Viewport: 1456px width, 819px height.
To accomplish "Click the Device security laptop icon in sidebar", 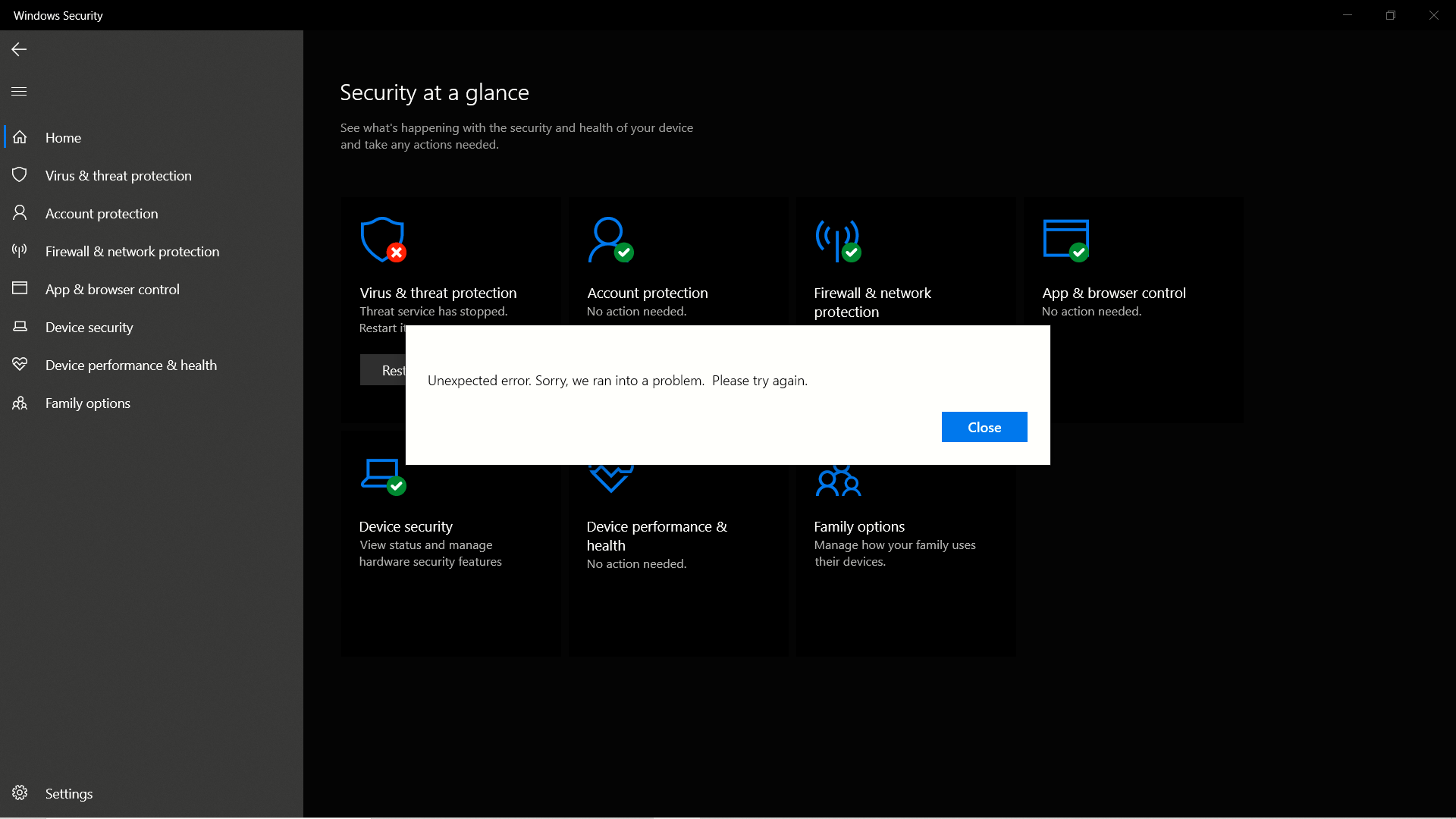I will [20, 326].
